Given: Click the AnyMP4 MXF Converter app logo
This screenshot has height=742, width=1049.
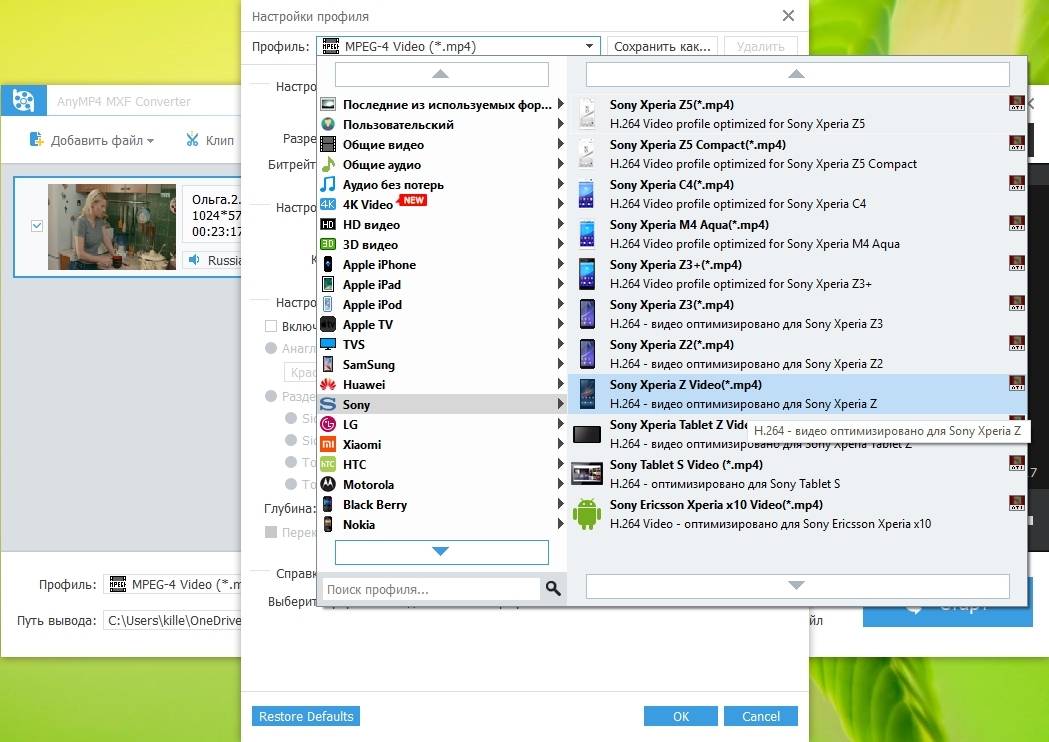Looking at the screenshot, I should coord(23,101).
